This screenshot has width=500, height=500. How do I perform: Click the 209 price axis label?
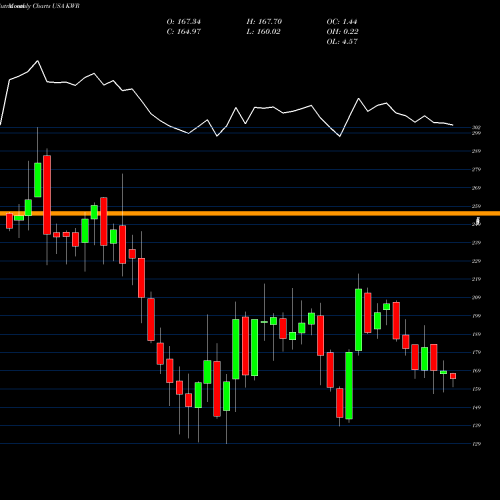pyautogui.click(x=476, y=298)
